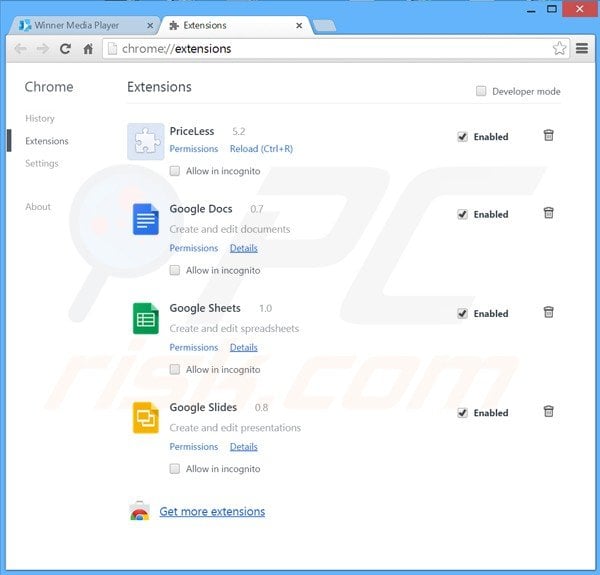Close the Winner Media Player tab
The width and height of the screenshot is (600, 575).
click(150, 26)
